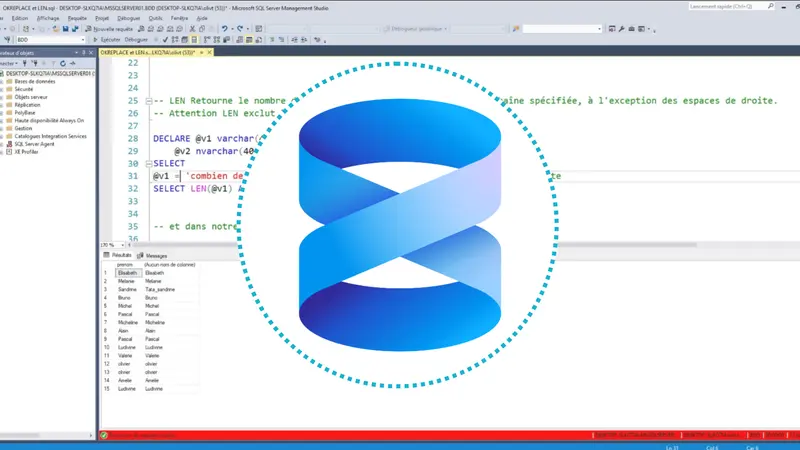Open the Déboguer menu
The image size is (800, 450).
129,18
